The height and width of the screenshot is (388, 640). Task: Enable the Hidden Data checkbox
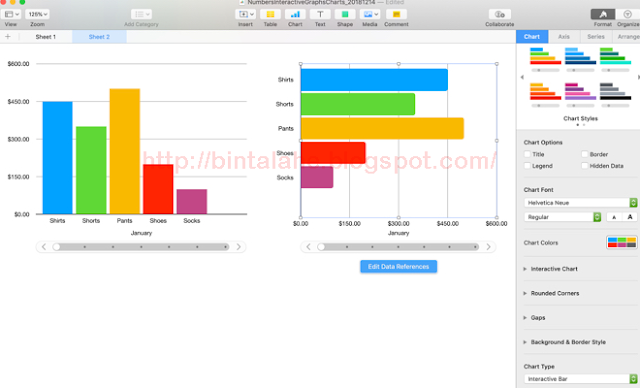tap(584, 166)
